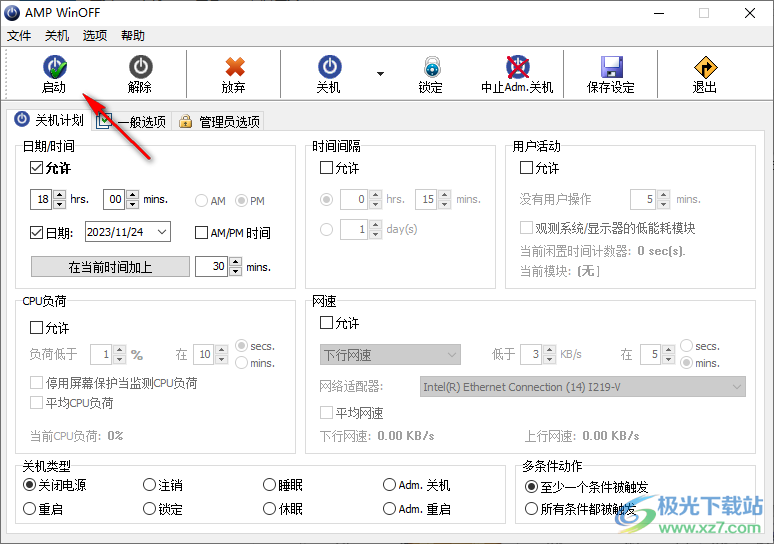The width and height of the screenshot is (774, 544).
Task: Toggle 平均CPU负荷 checkbox
Action: pos(37,403)
